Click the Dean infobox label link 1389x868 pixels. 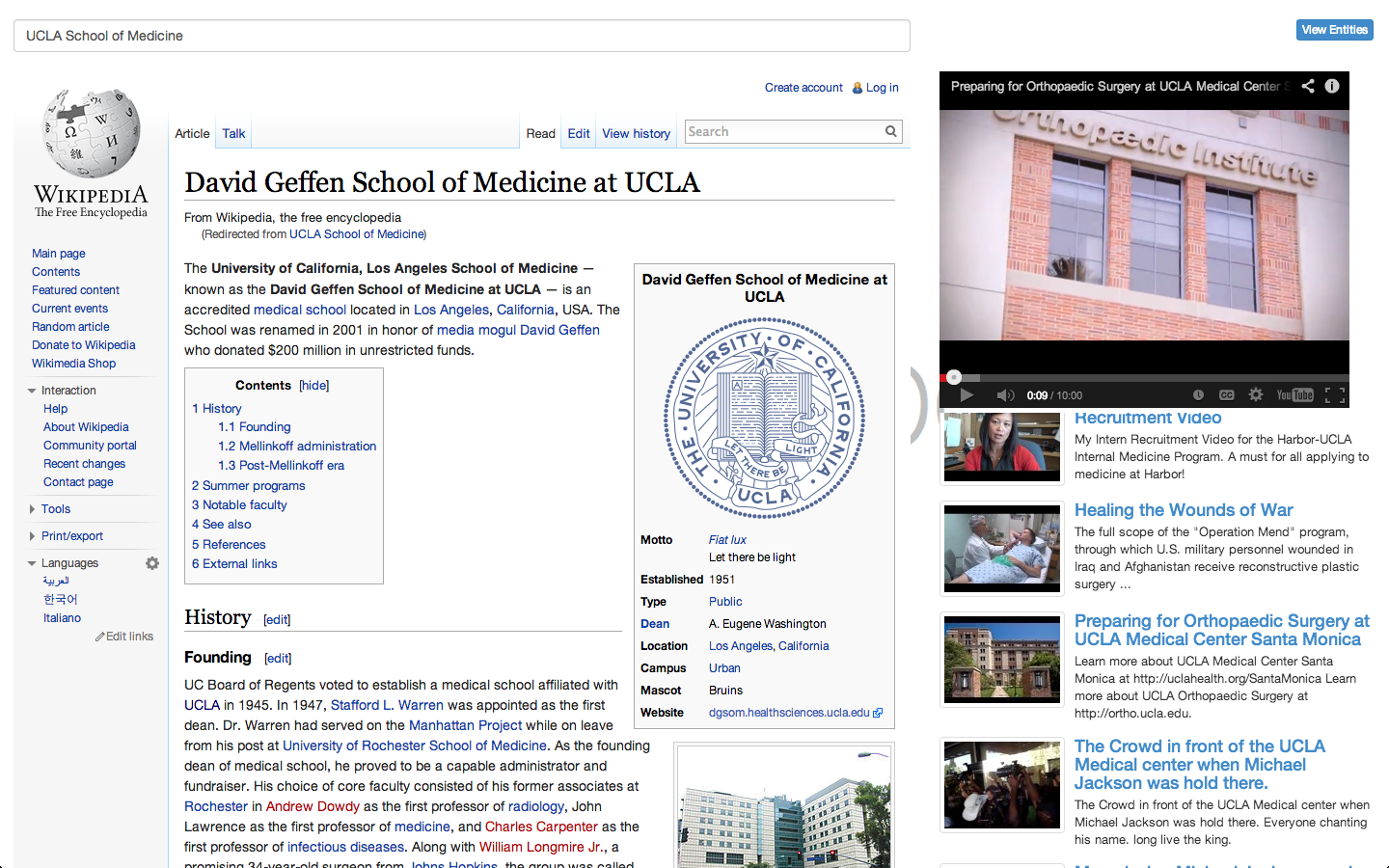655,624
